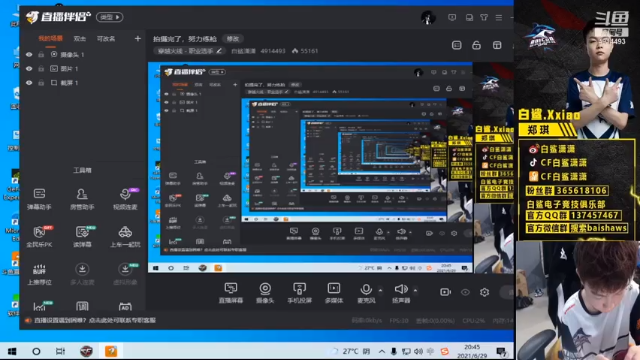Open the 房管助手 room manager tool
640x360 pixels.
tap(82, 199)
